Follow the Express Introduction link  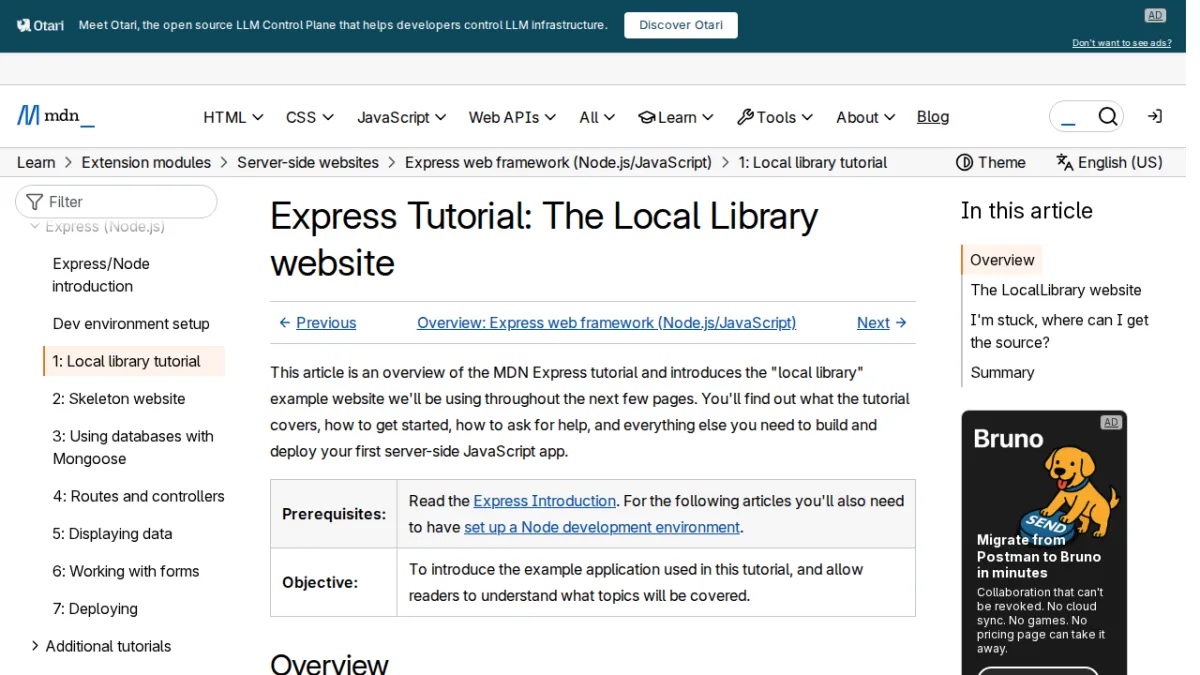pos(545,501)
